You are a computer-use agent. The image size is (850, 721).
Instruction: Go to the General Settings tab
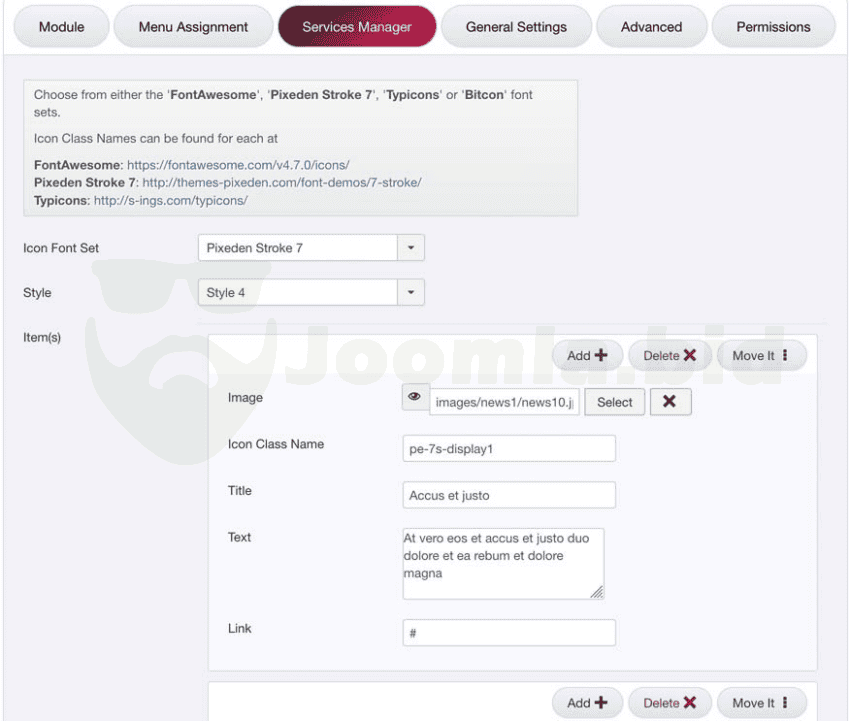point(516,27)
